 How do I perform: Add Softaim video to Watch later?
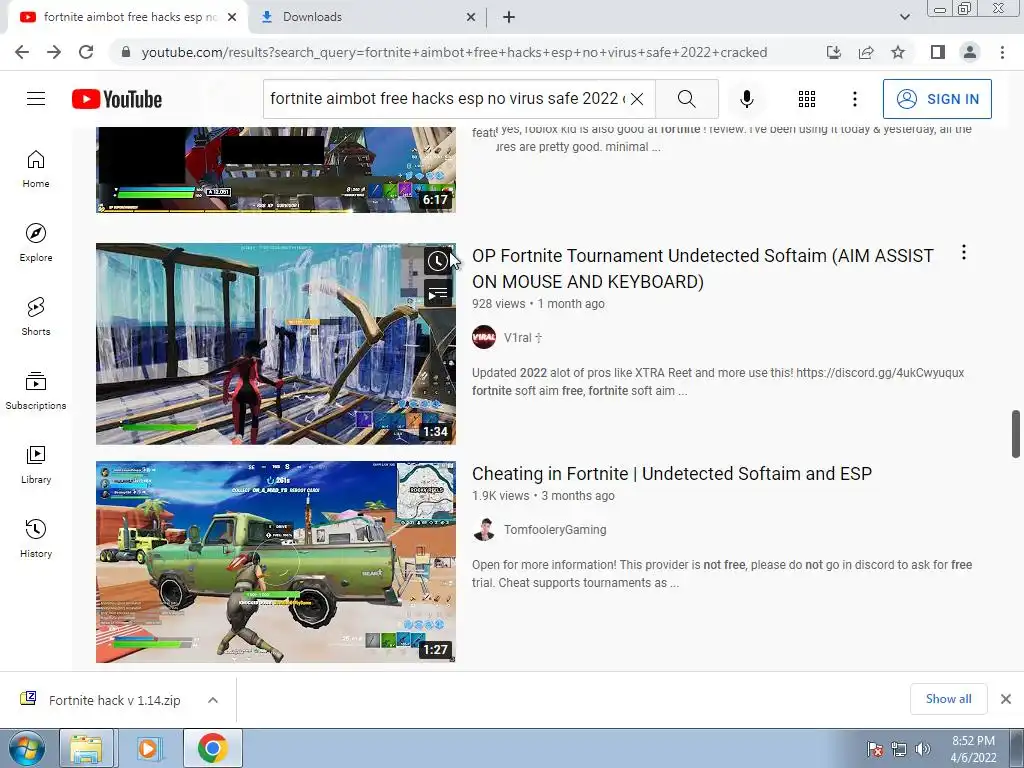pyautogui.click(x=438, y=261)
